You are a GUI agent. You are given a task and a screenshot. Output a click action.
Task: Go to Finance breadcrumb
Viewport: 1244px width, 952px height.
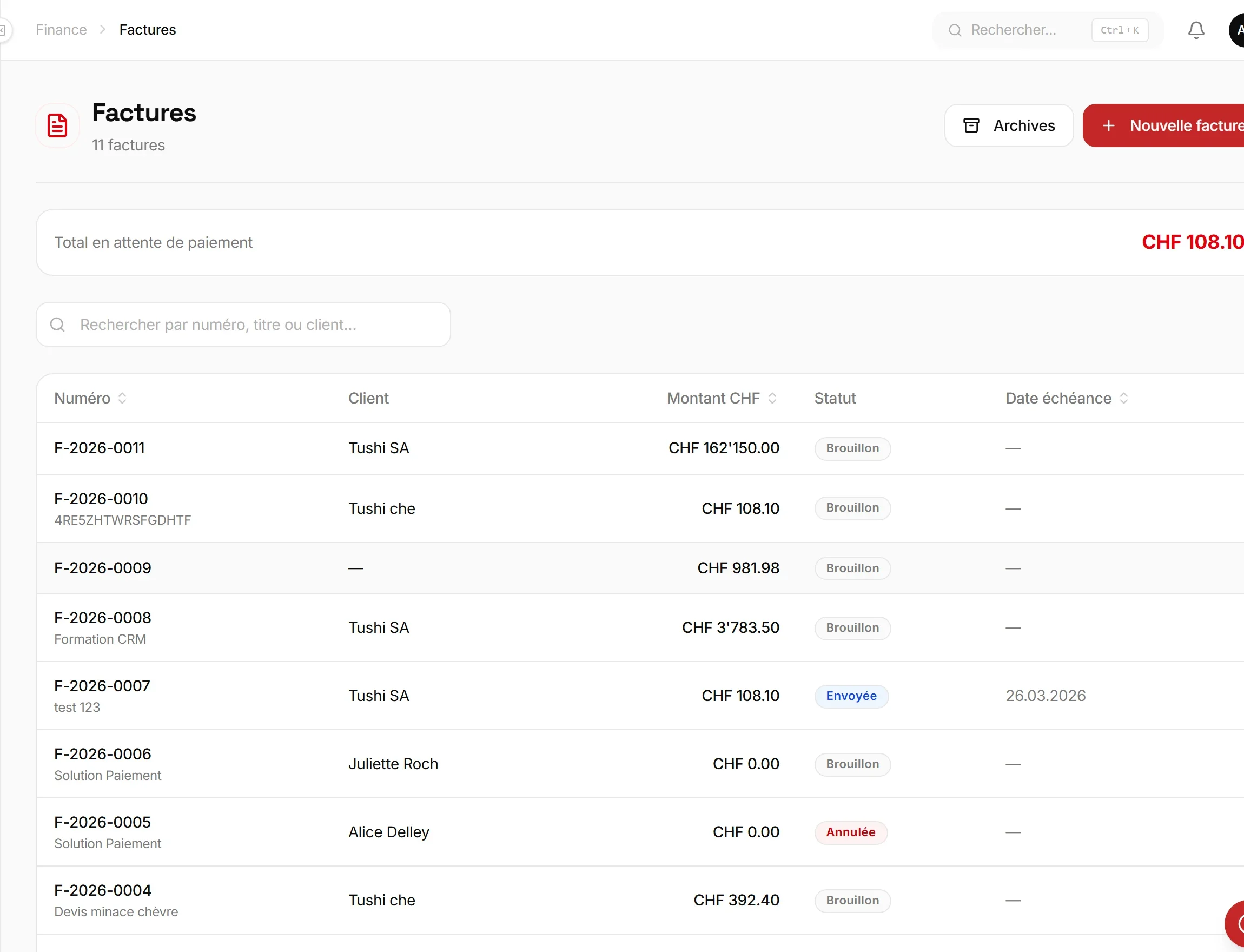pyautogui.click(x=61, y=30)
